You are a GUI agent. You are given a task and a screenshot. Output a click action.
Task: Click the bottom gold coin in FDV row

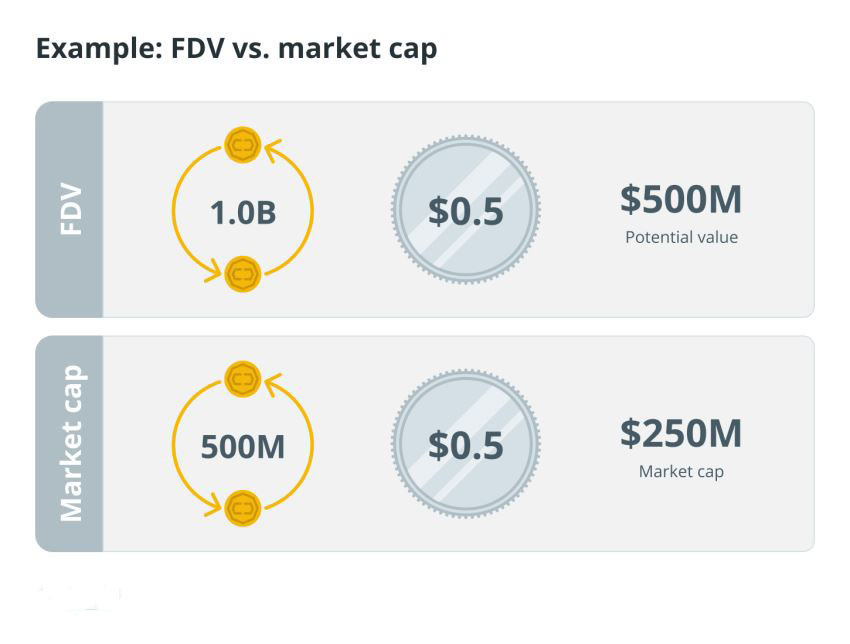click(x=243, y=274)
